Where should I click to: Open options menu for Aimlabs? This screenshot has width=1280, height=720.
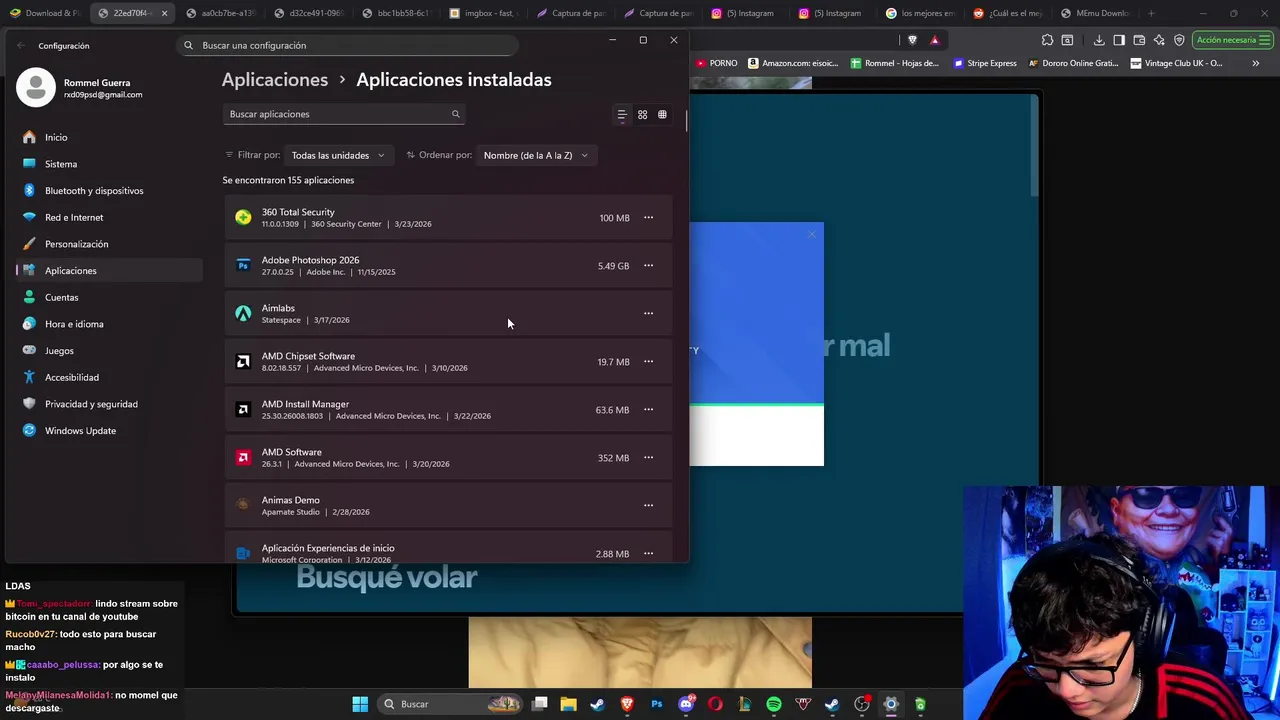[x=648, y=314]
